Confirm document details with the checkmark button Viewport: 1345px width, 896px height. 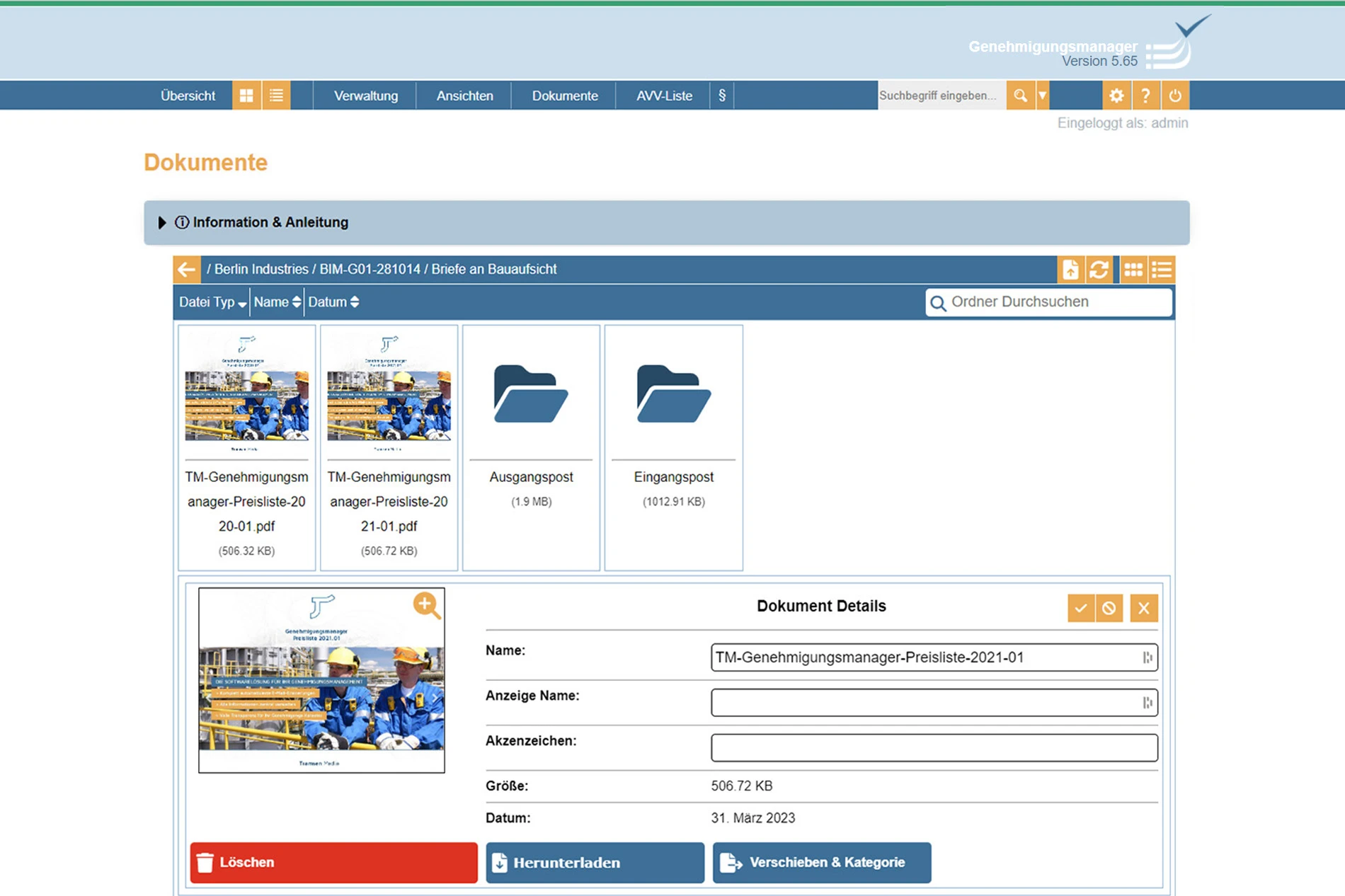1080,608
